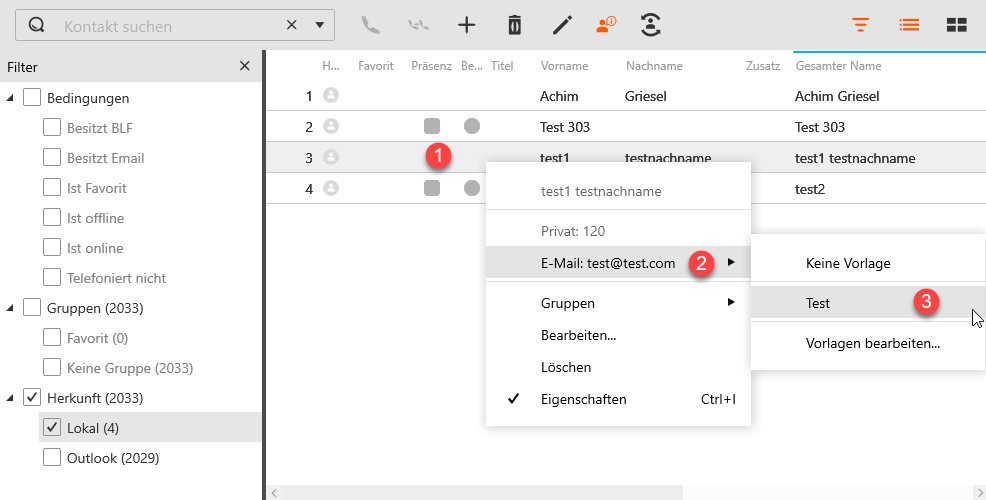The width and height of the screenshot is (986, 500).
Task: Click the call transfer icon
Action: coord(418,25)
